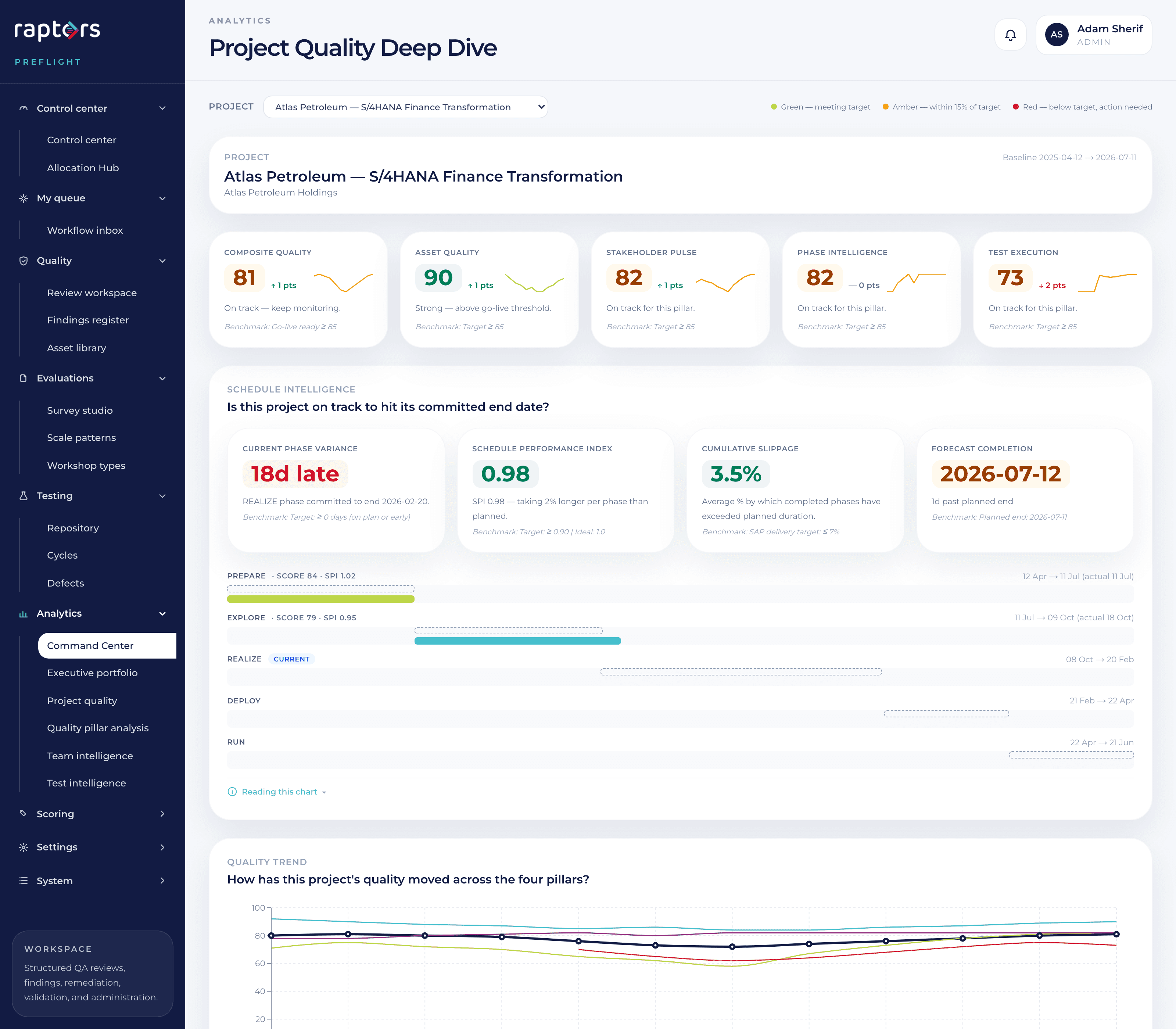Click the My queue sparkle icon
Image resolution: width=1176 pixels, height=1029 pixels.
pyautogui.click(x=24, y=198)
